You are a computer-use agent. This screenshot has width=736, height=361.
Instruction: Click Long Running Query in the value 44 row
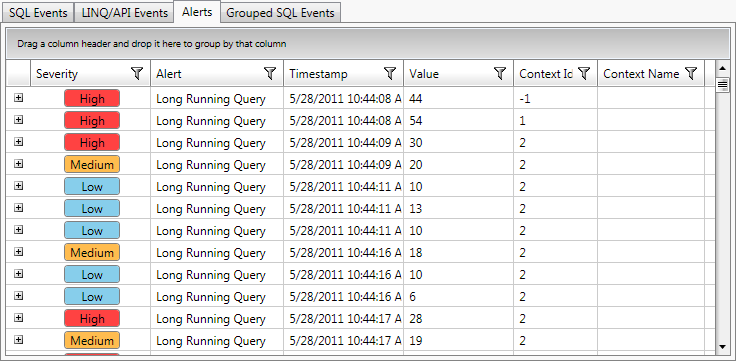pyautogui.click(x=211, y=99)
